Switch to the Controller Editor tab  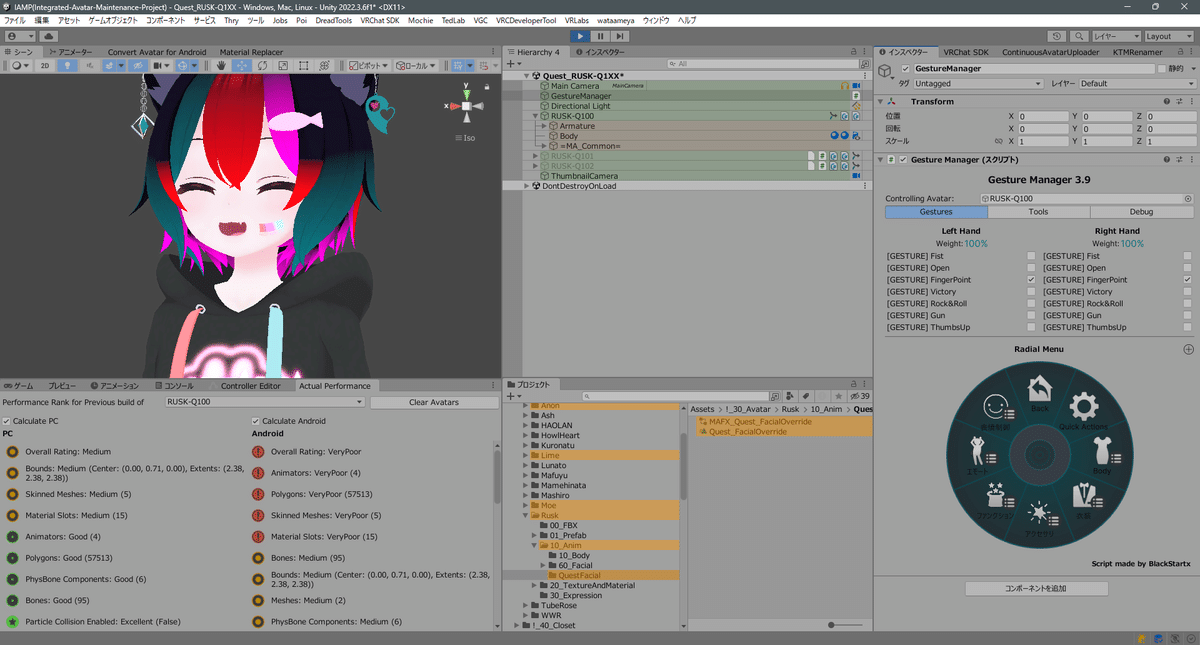(250, 386)
